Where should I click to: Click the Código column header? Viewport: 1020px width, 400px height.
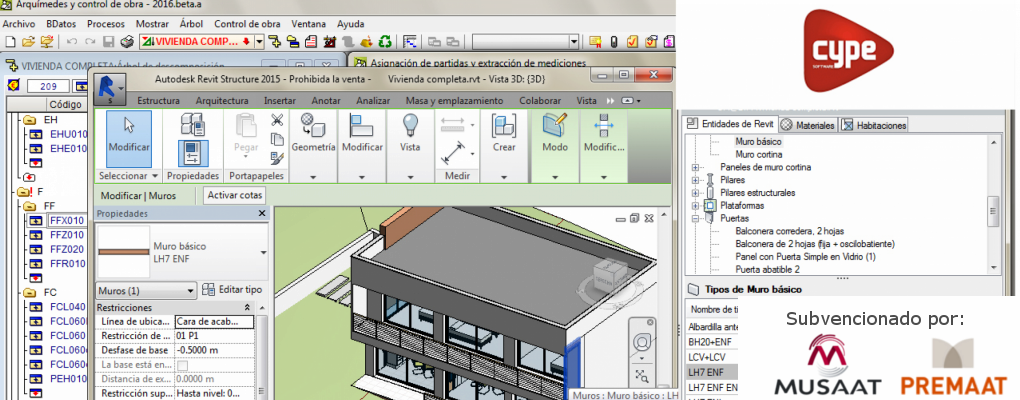(65, 104)
